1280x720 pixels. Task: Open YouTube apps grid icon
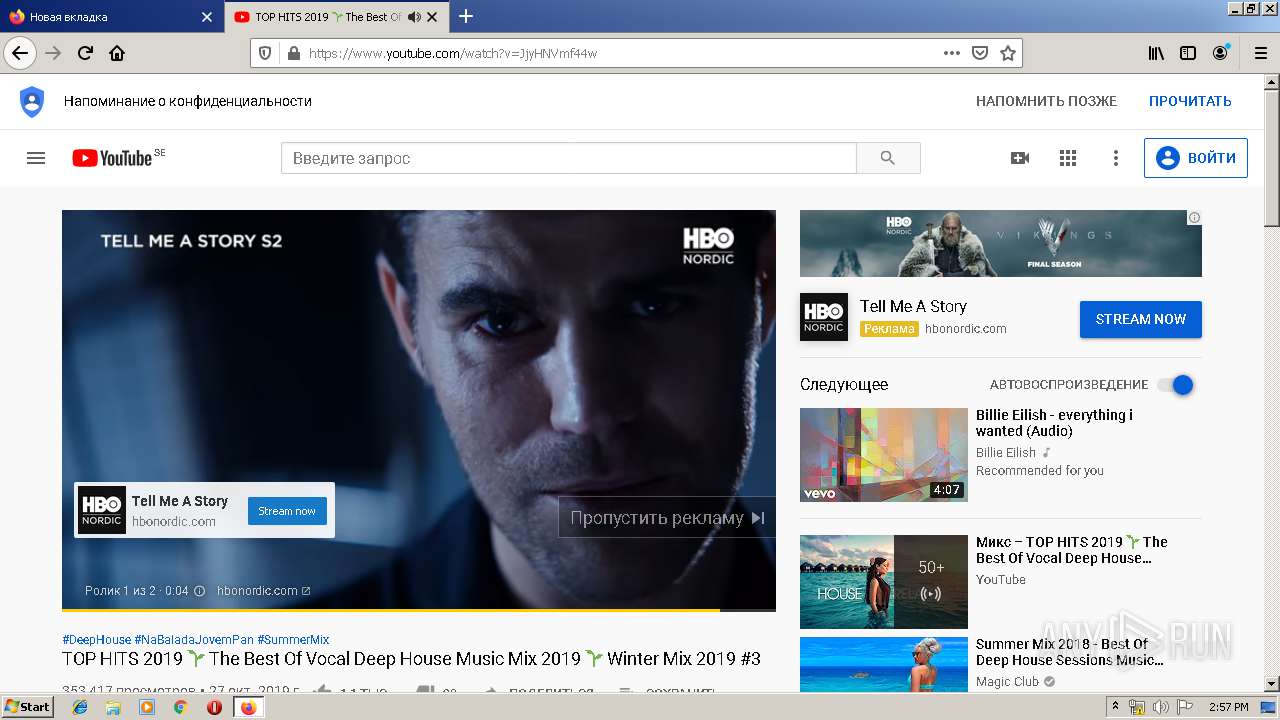1068,158
